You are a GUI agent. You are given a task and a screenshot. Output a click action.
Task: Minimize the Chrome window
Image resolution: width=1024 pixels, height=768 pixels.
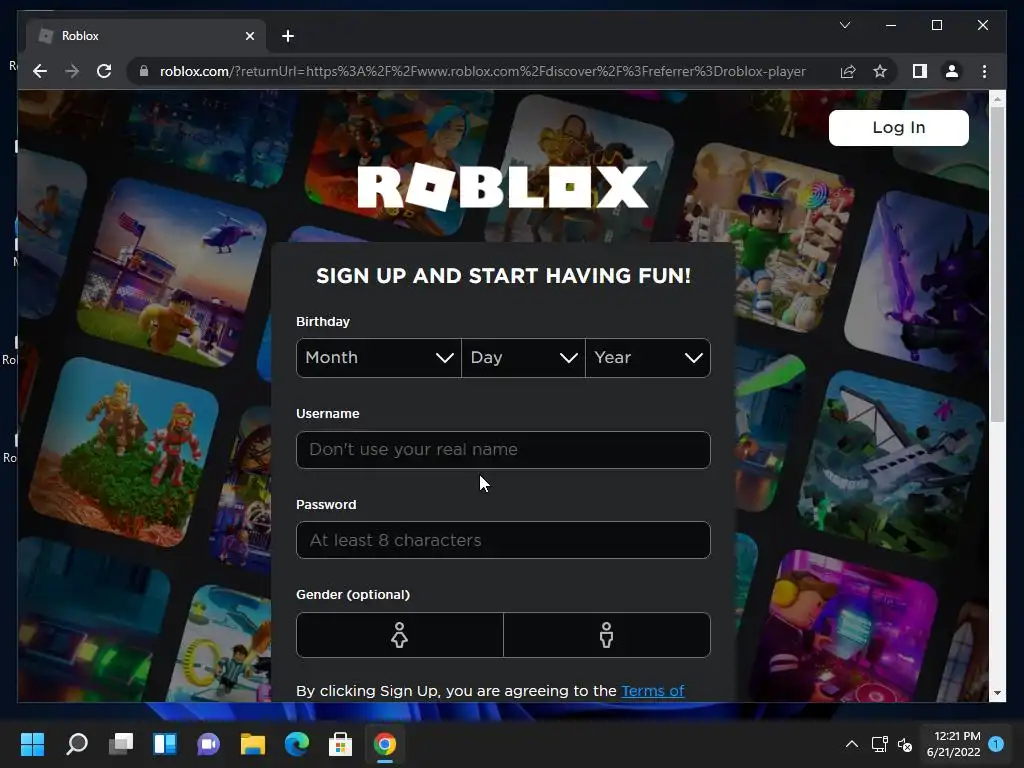pyautogui.click(x=891, y=25)
